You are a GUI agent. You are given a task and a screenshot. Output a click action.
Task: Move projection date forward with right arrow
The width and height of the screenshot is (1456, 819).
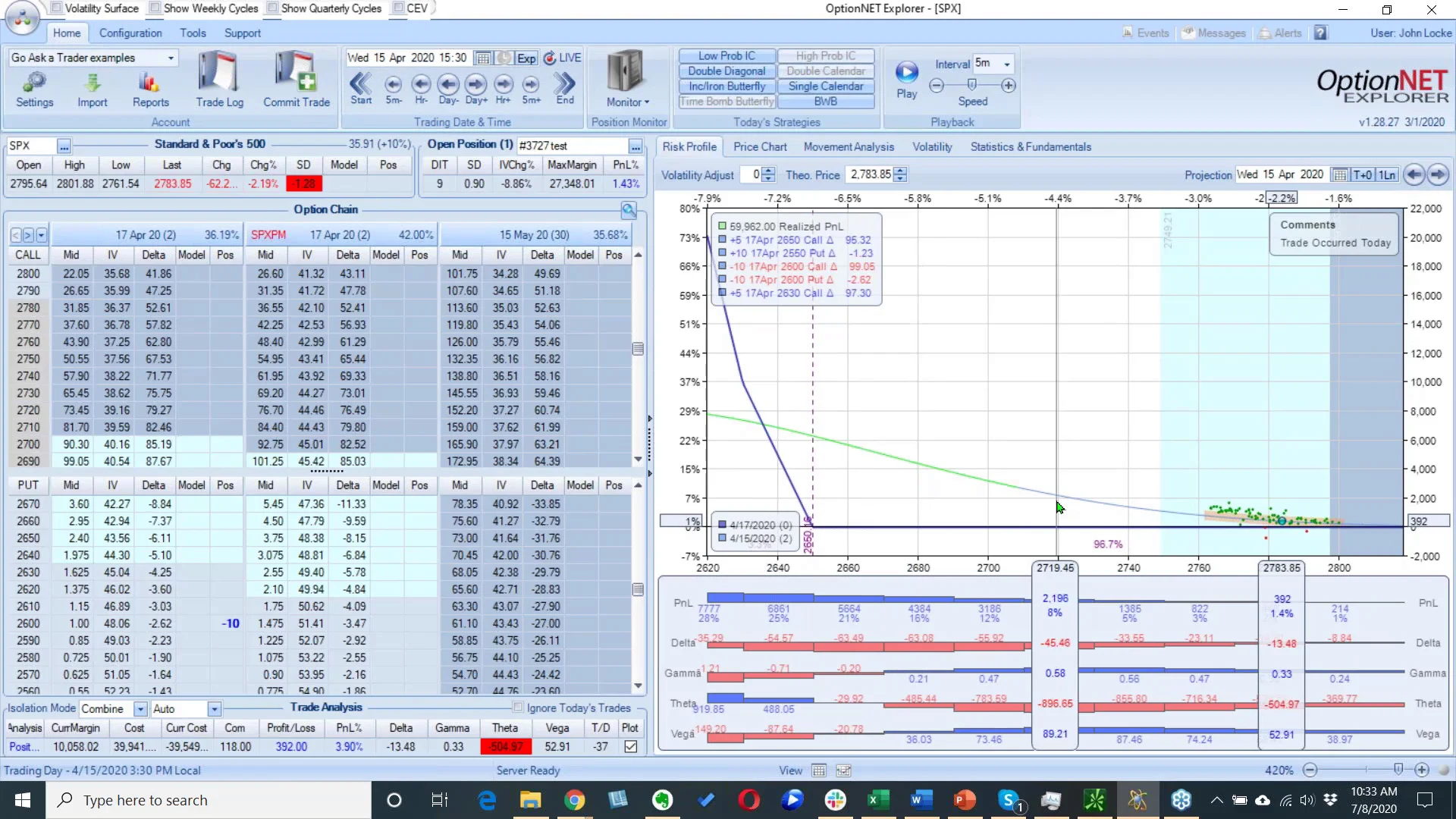[1438, 174]
